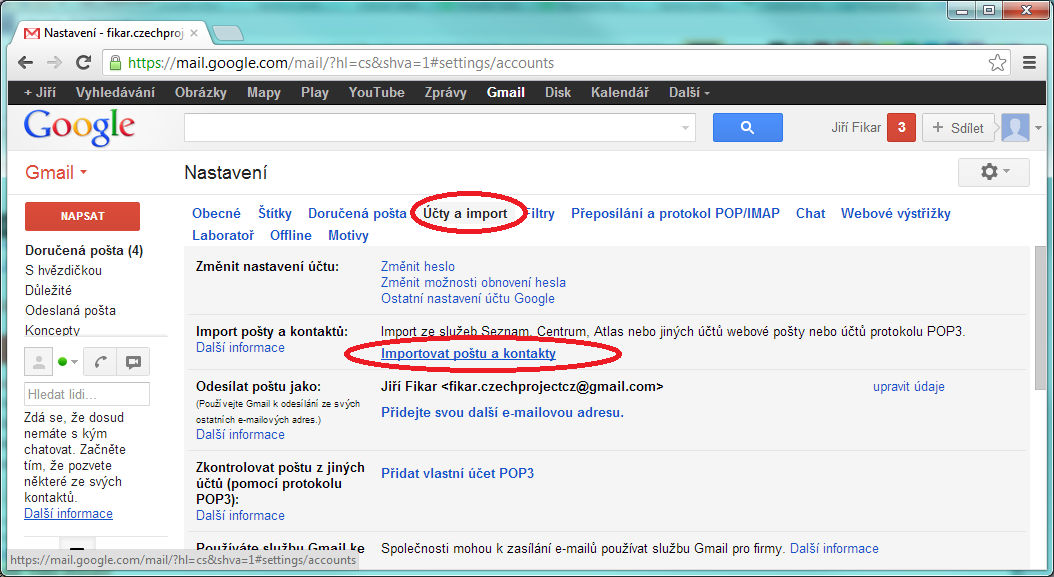Open the Chrome menu icon

click(x=1029, y=63)
